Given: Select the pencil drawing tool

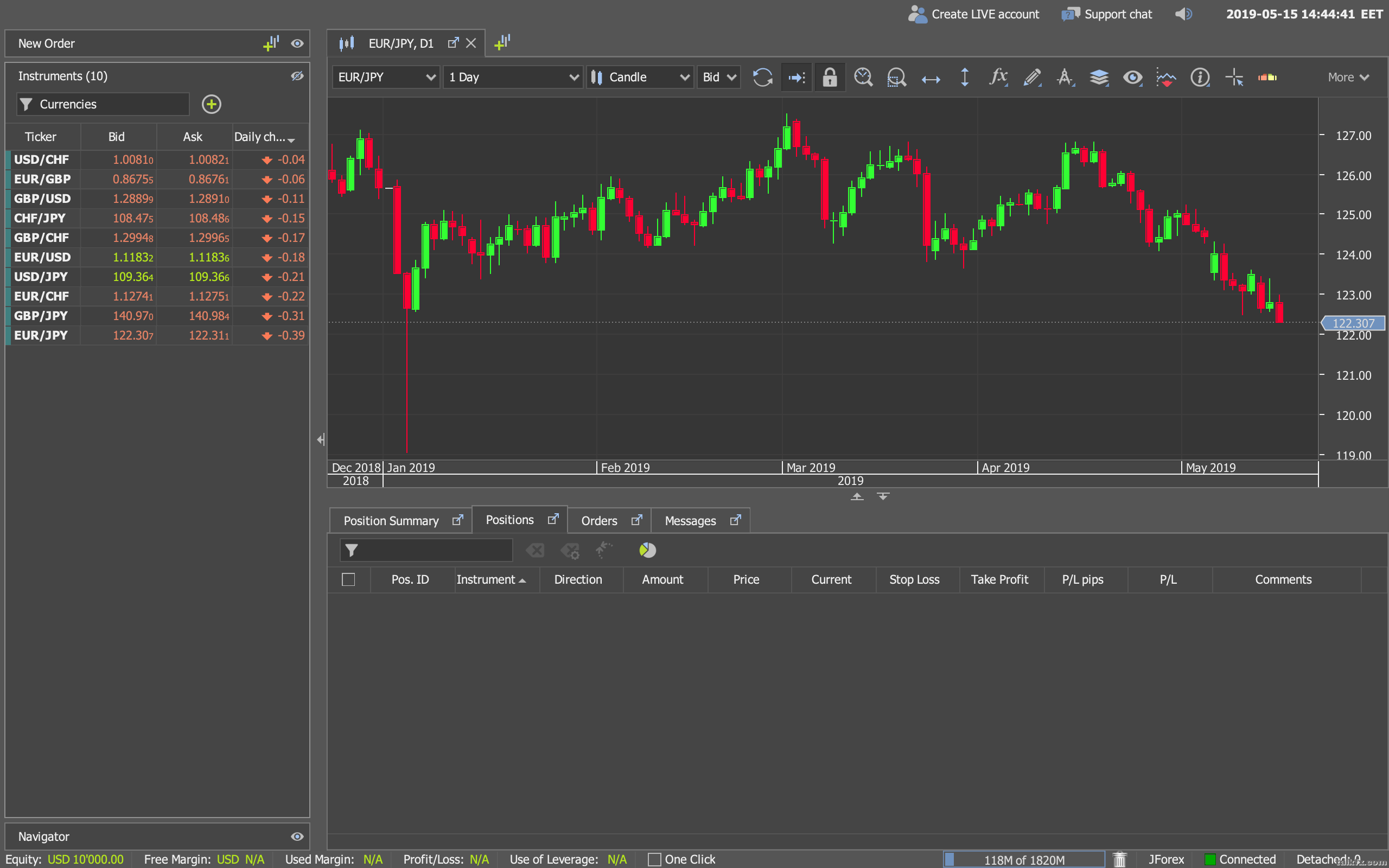Looking at the screenshot, I should tap(1032, 77).
